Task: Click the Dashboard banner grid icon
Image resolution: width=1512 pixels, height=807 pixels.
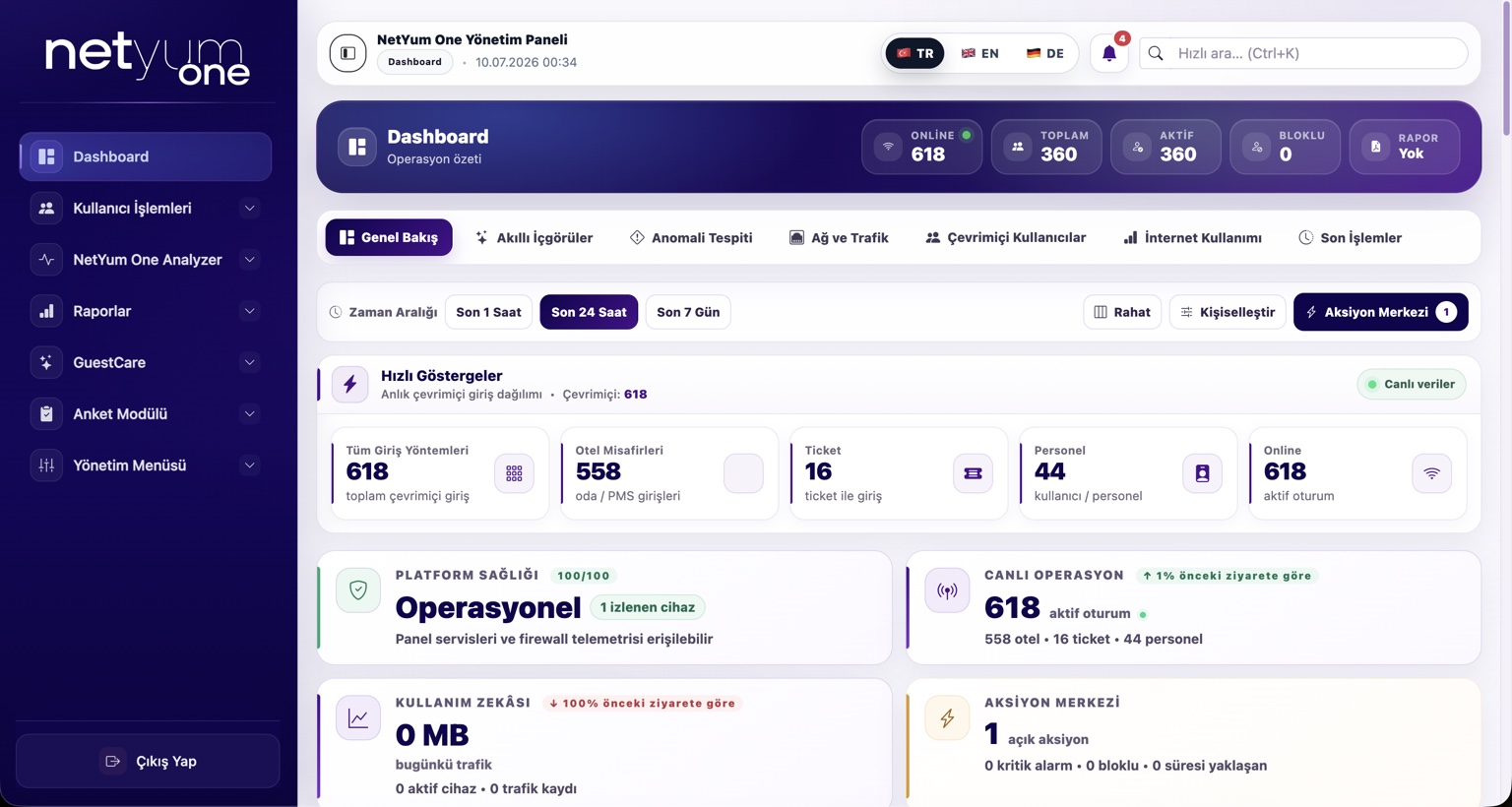Action: pos(357,147)
